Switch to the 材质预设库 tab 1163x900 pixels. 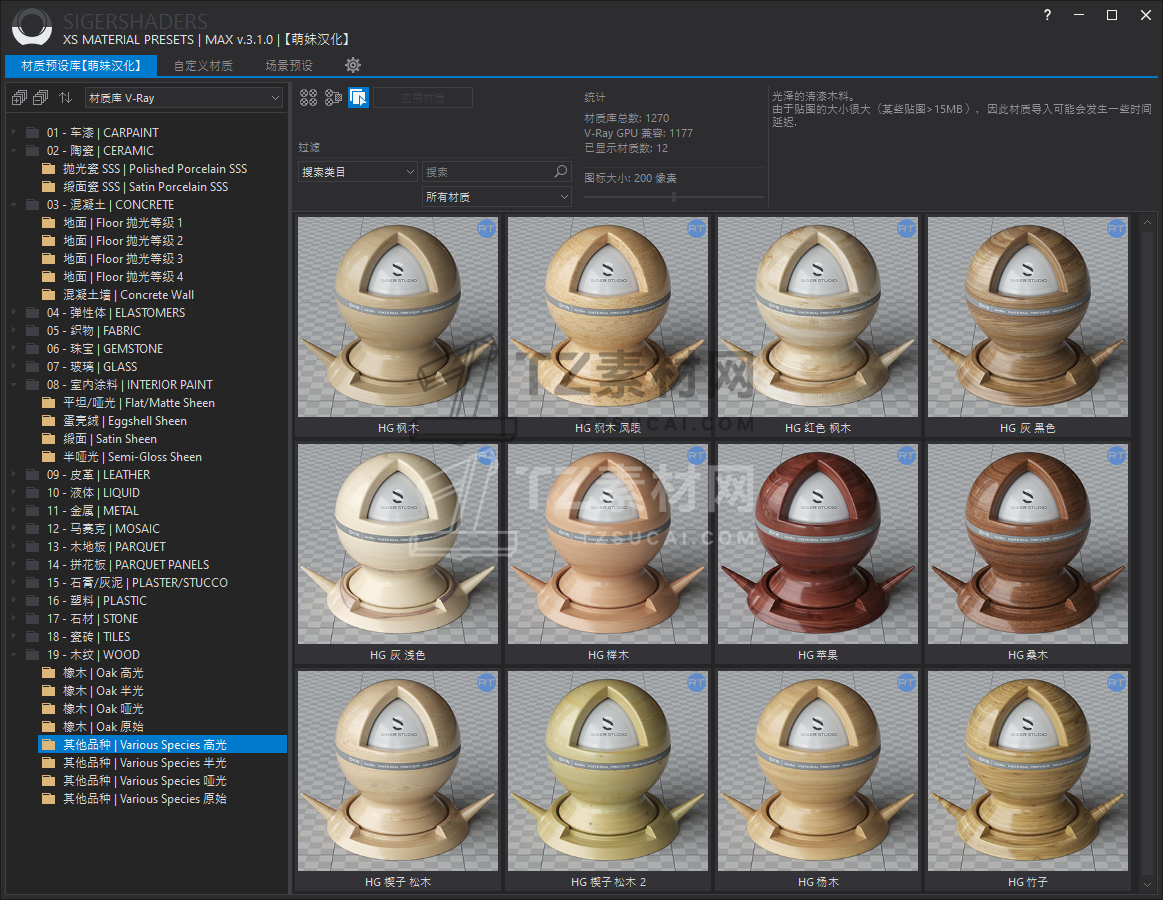point(81,65)
